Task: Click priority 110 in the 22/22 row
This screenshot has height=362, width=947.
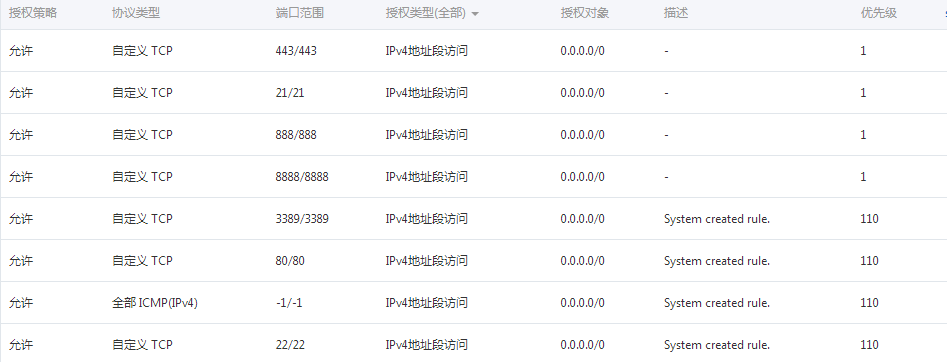Action: tap(869, 344)
